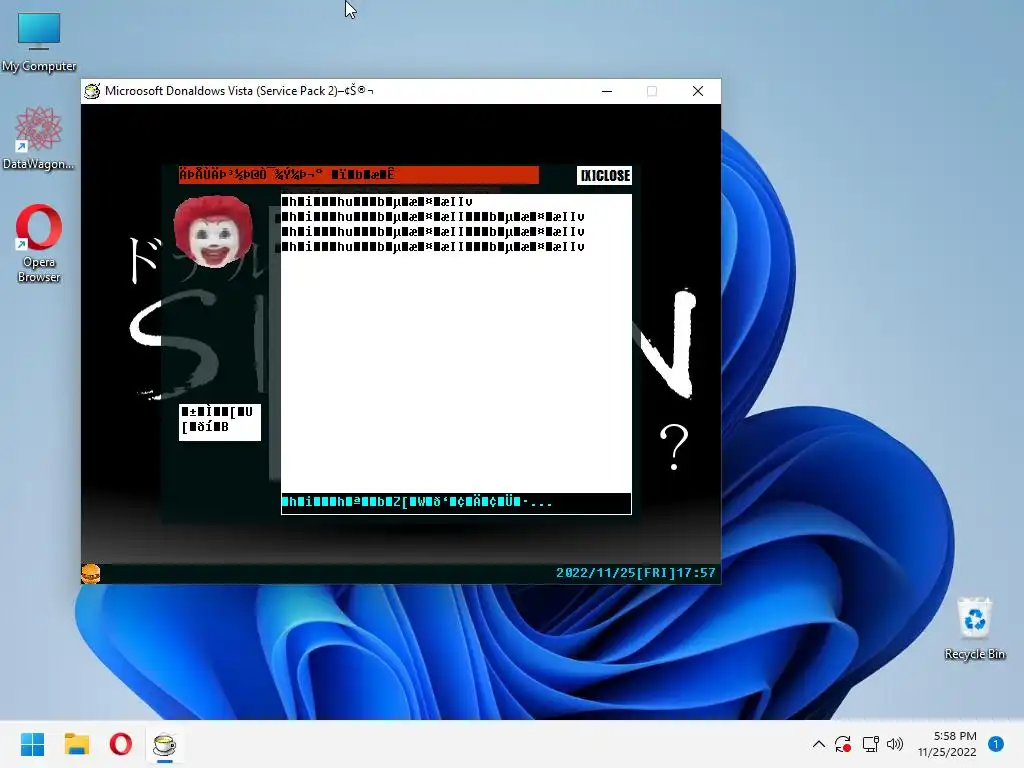The width and height of the screenshot is (1024, 768).
Task: Click the volume speaker tray icon
Action: (895, 744)
